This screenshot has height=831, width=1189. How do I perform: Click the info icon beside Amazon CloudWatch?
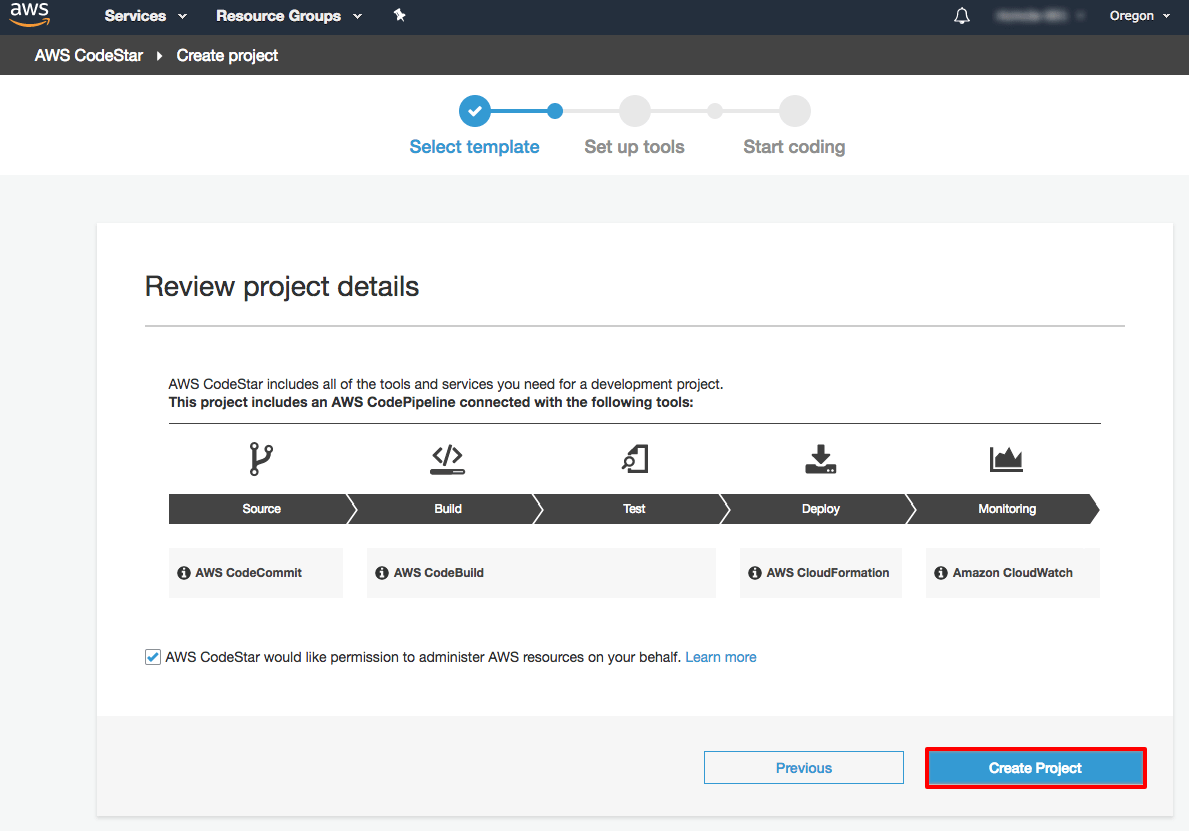click(x=940, y=573)
